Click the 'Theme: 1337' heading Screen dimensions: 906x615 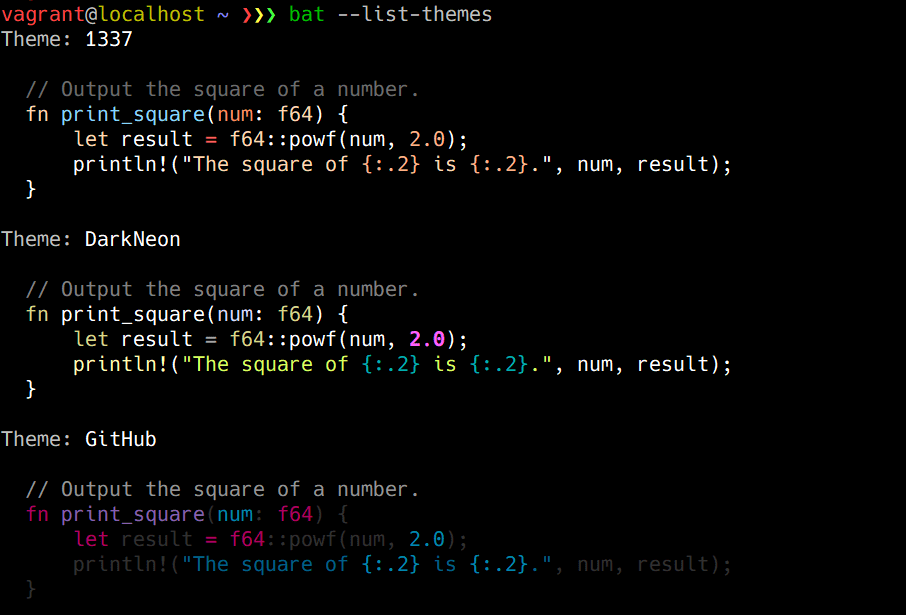[67, 39]
